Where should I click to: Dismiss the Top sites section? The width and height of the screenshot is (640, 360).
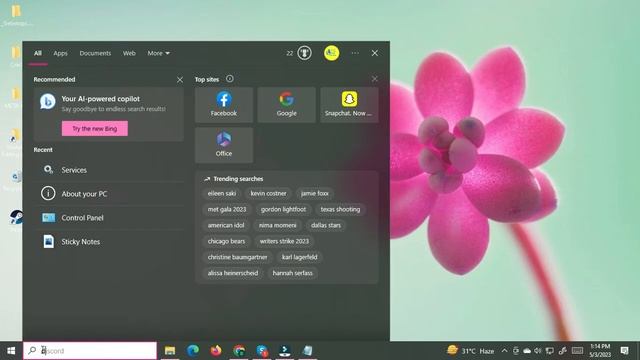(374, 79)
